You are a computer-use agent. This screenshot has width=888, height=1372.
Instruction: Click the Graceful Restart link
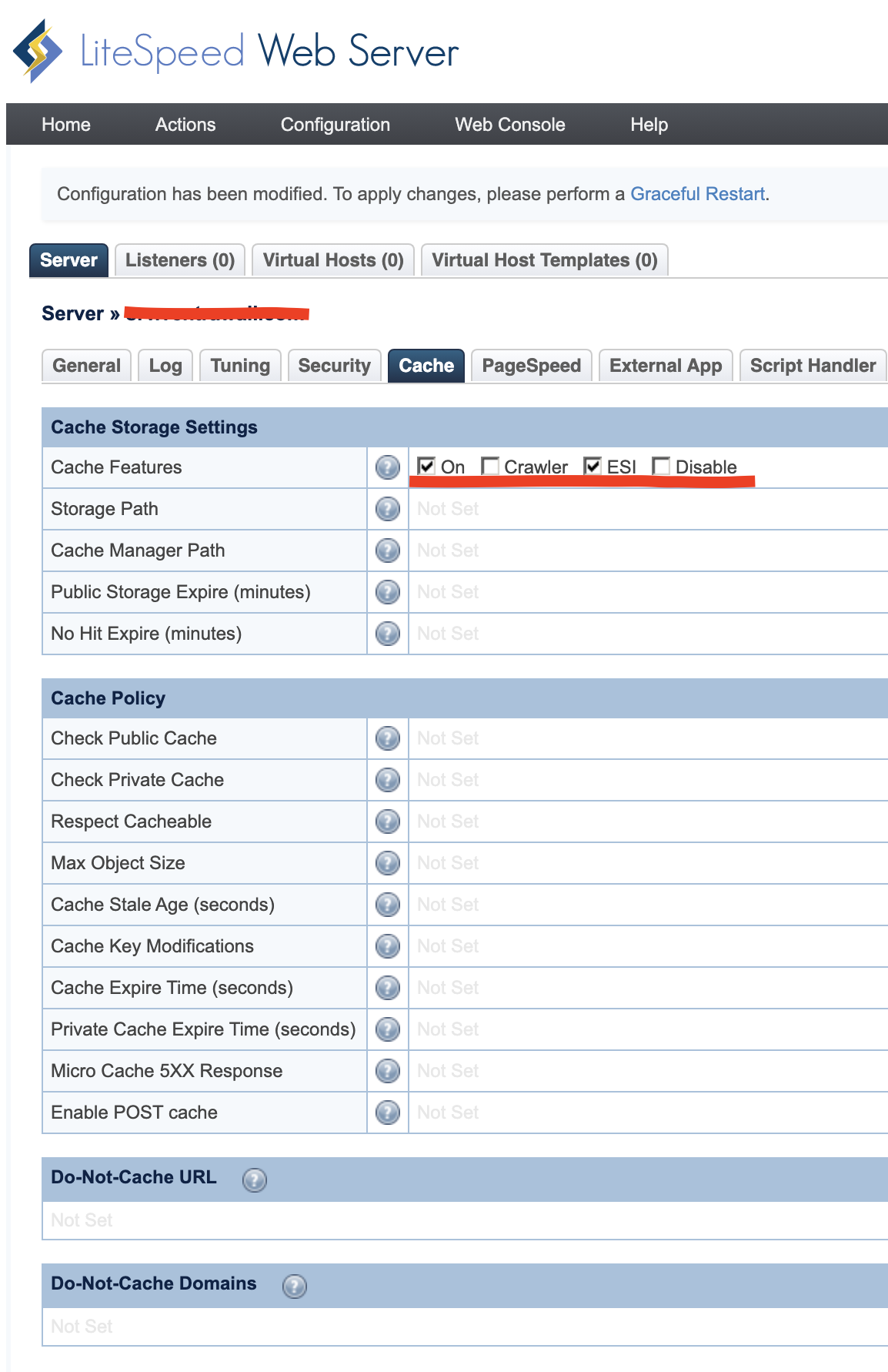698,194
